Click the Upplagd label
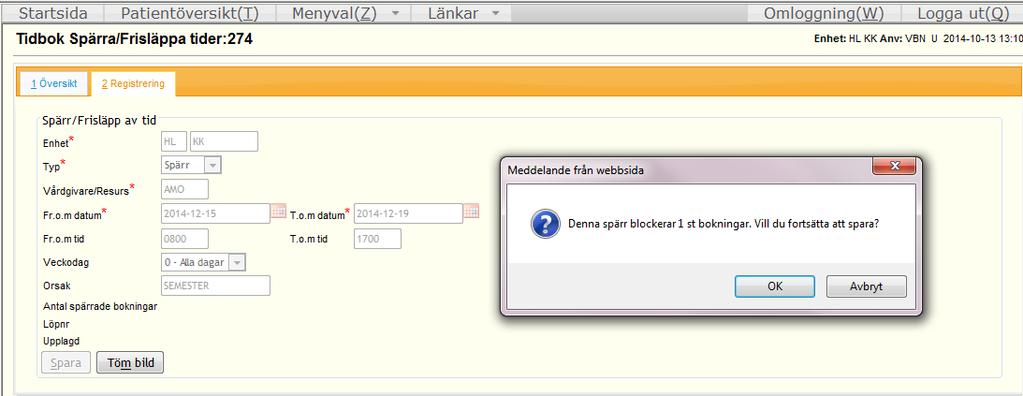The width and height of the screenshot is (1023, 396). (61, 341)
